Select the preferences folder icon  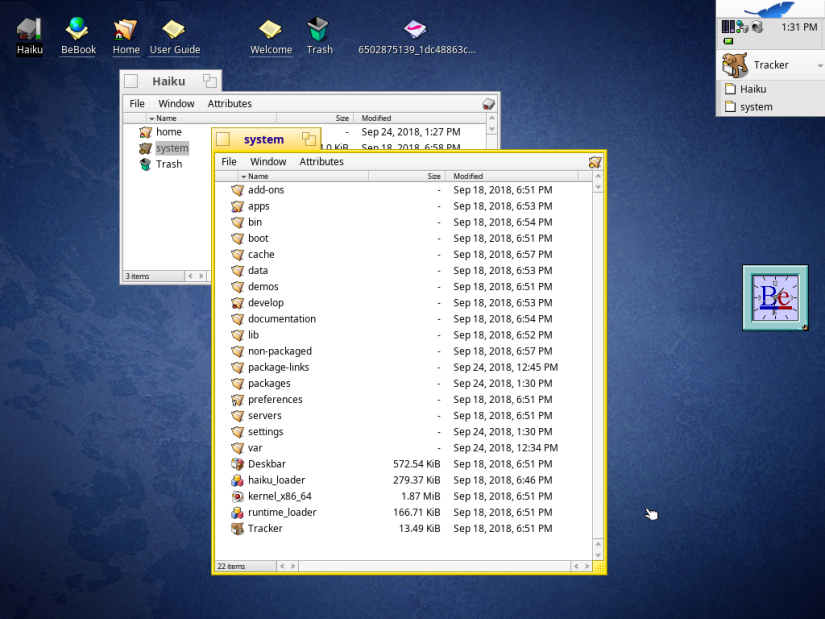tap(238, 400)
